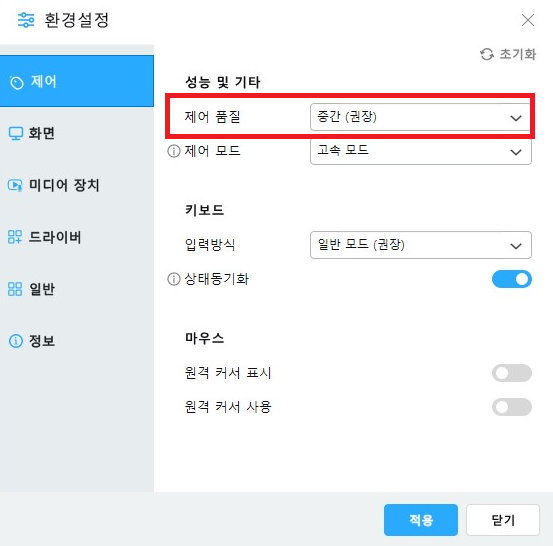The height and width of the screenshot is (546, 553).
Task: Click the 적용 button
Action: pyautogui.click(x=421, y=520)
